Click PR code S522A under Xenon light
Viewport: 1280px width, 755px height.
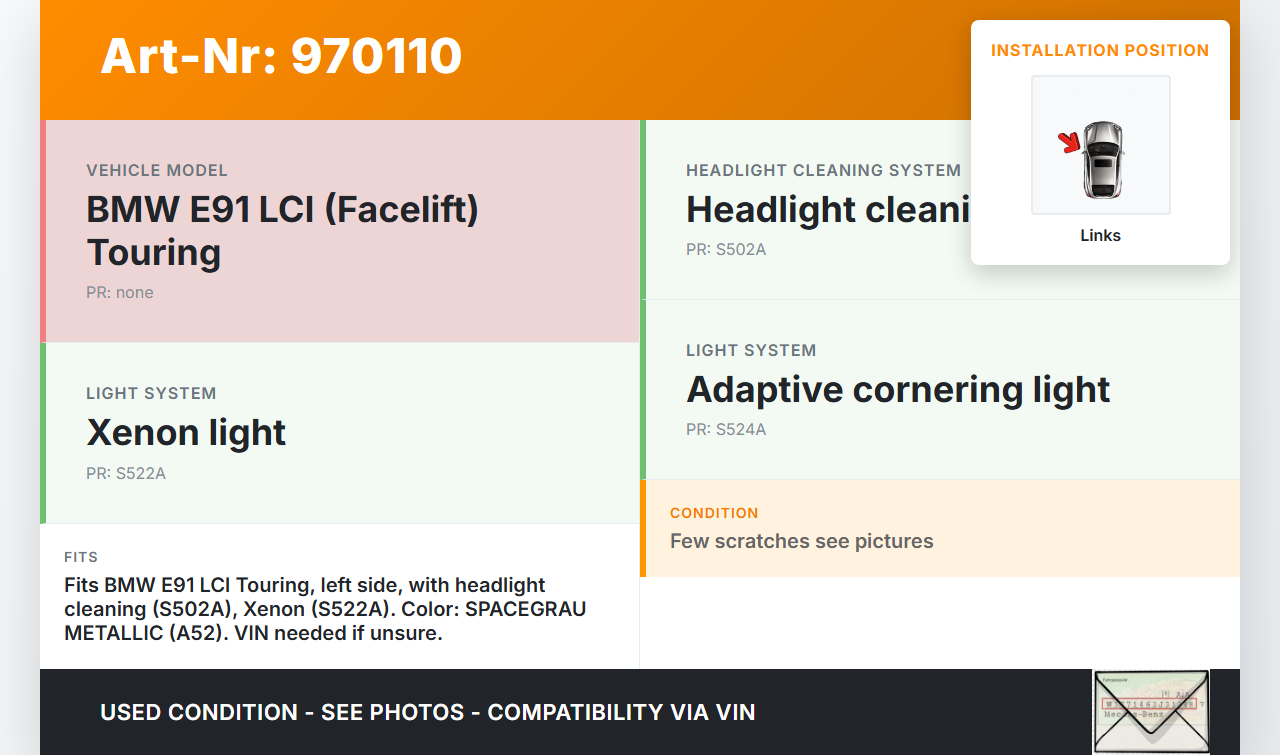[126, 473]
